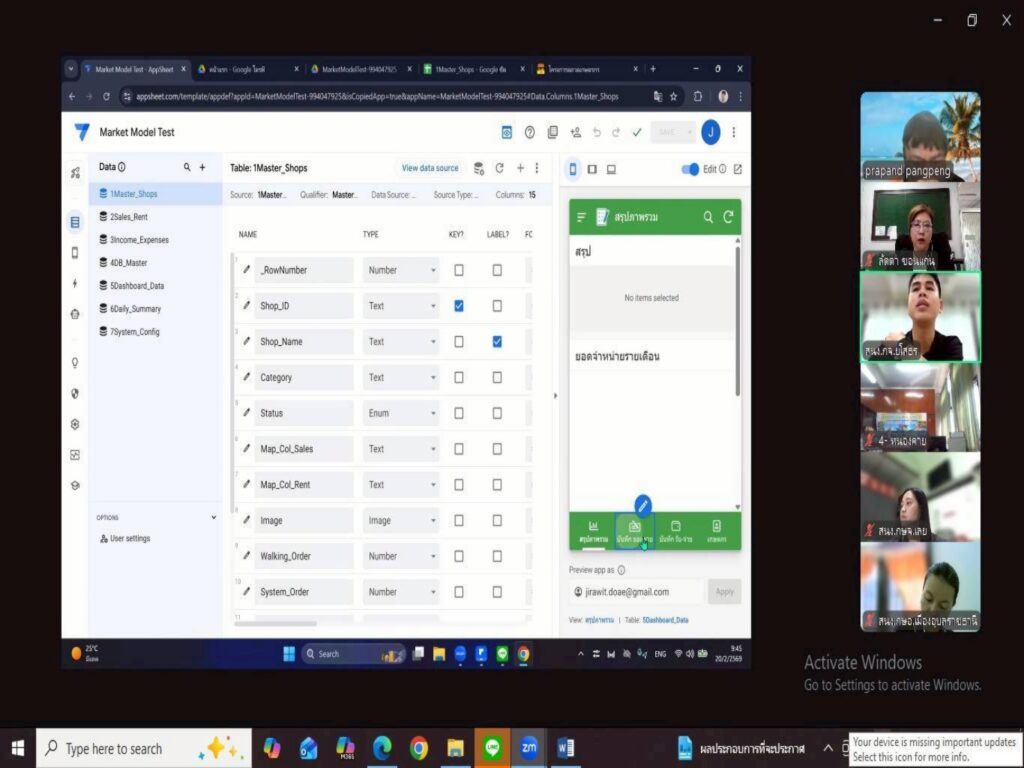Check the LABEL box for Status
Viewport: 1024px width, 768px height.
(497, 413)
